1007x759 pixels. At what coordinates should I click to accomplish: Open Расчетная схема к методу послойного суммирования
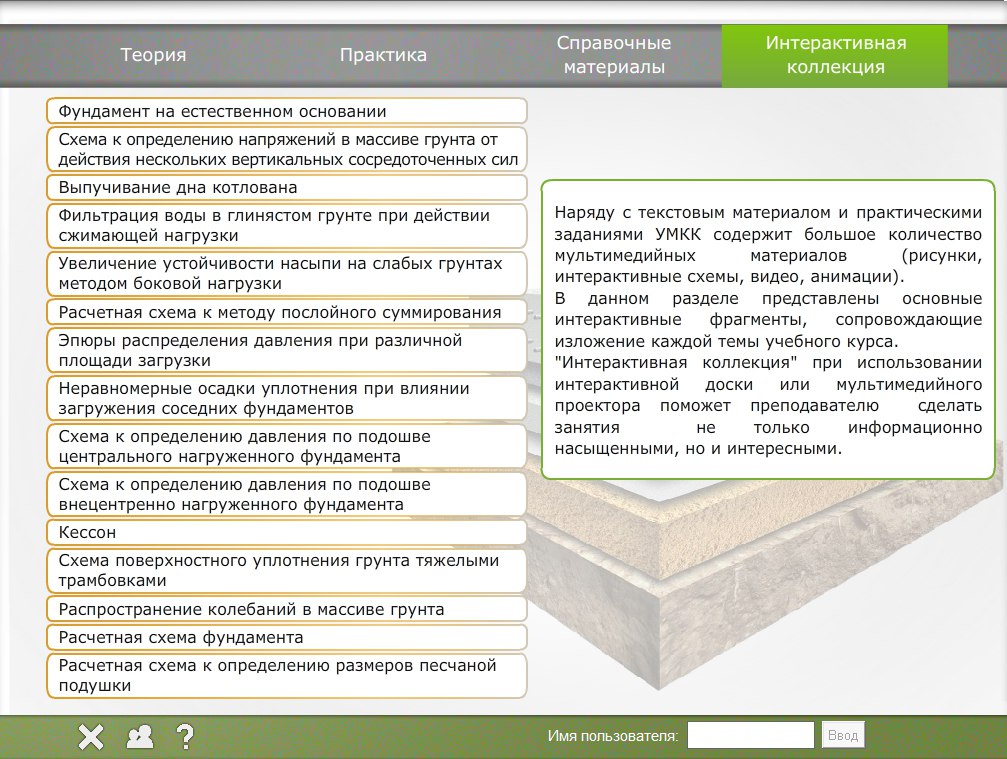[286, 312]
